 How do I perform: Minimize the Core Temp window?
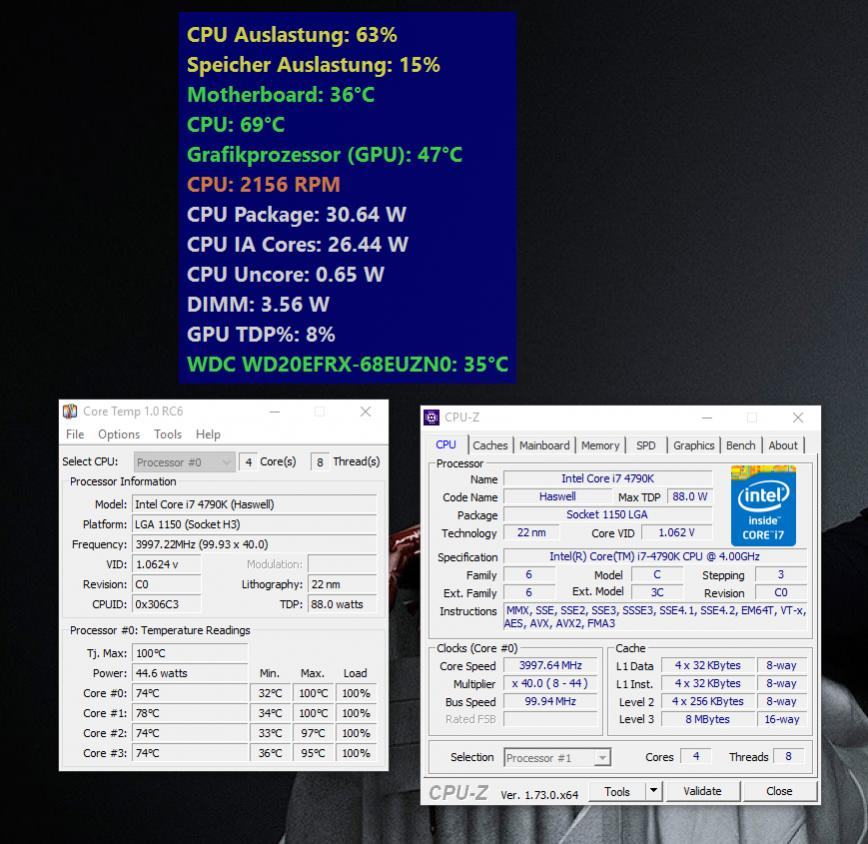275,412
